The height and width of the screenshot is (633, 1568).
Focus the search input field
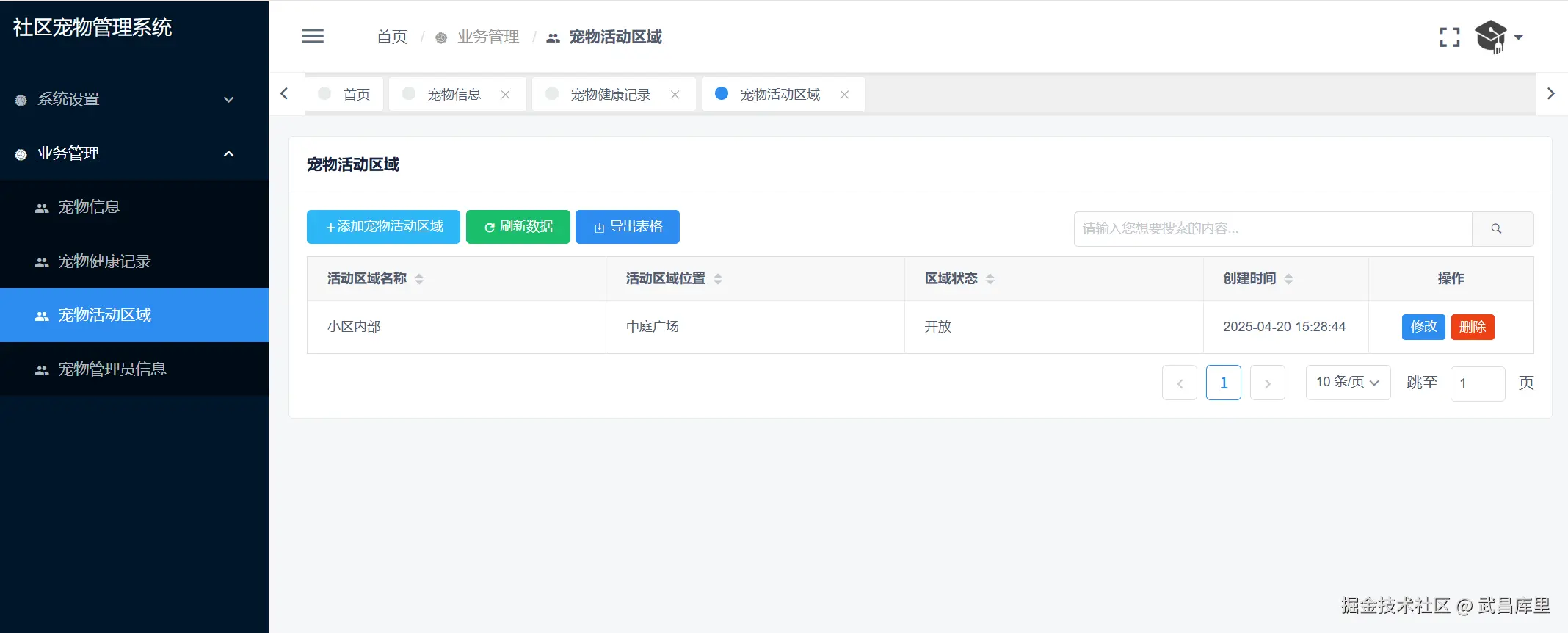(1273, 228)
